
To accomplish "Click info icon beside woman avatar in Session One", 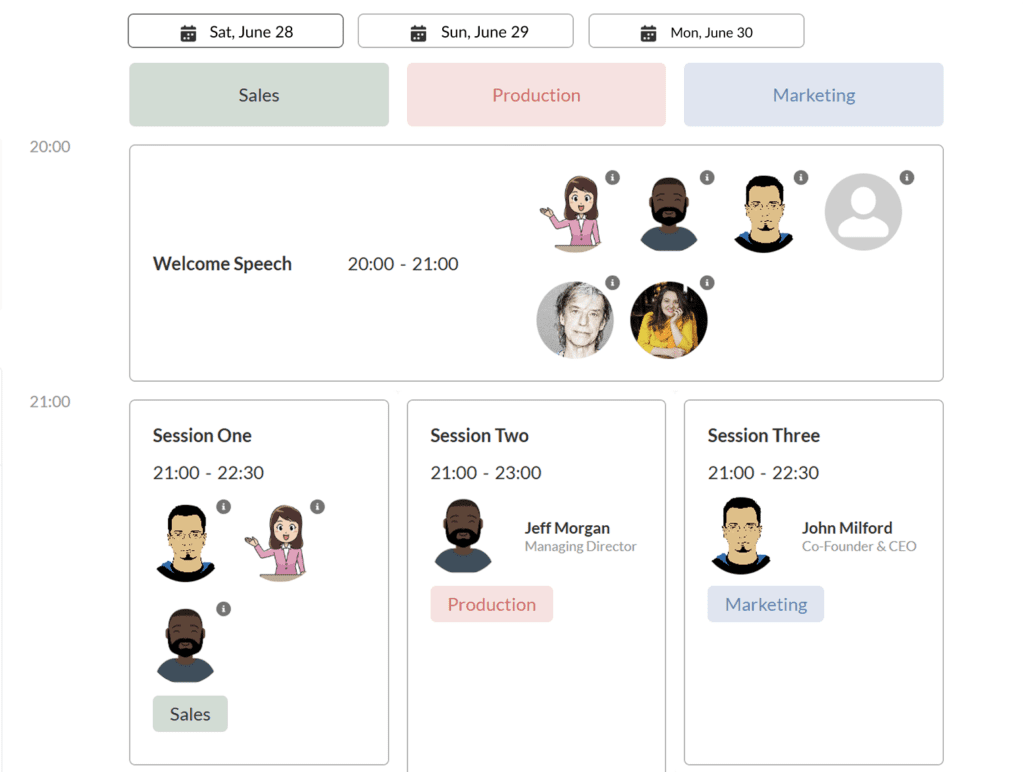I will (317, 507).
